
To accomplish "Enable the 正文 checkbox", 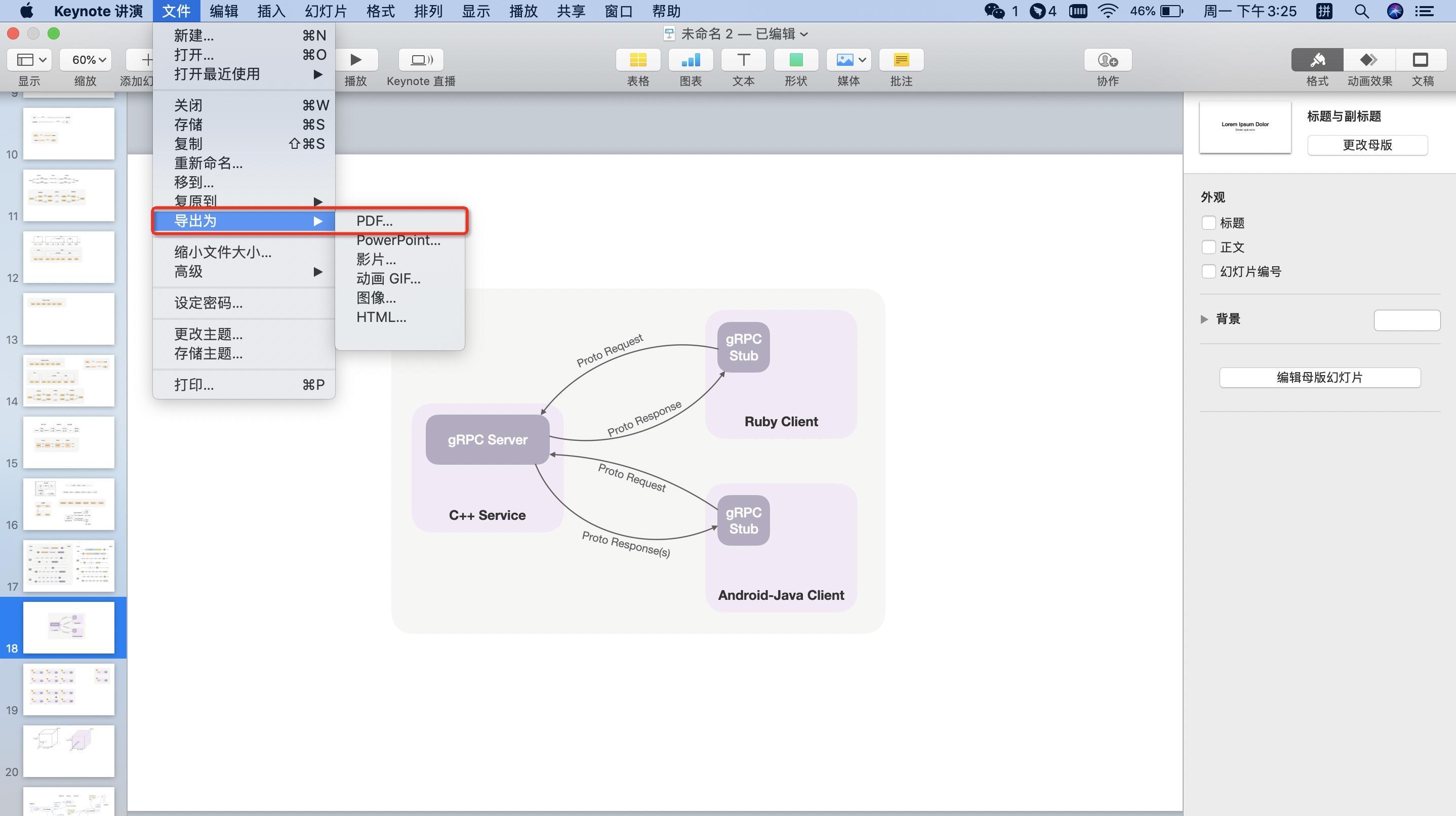I will (x=1208, y=247).
